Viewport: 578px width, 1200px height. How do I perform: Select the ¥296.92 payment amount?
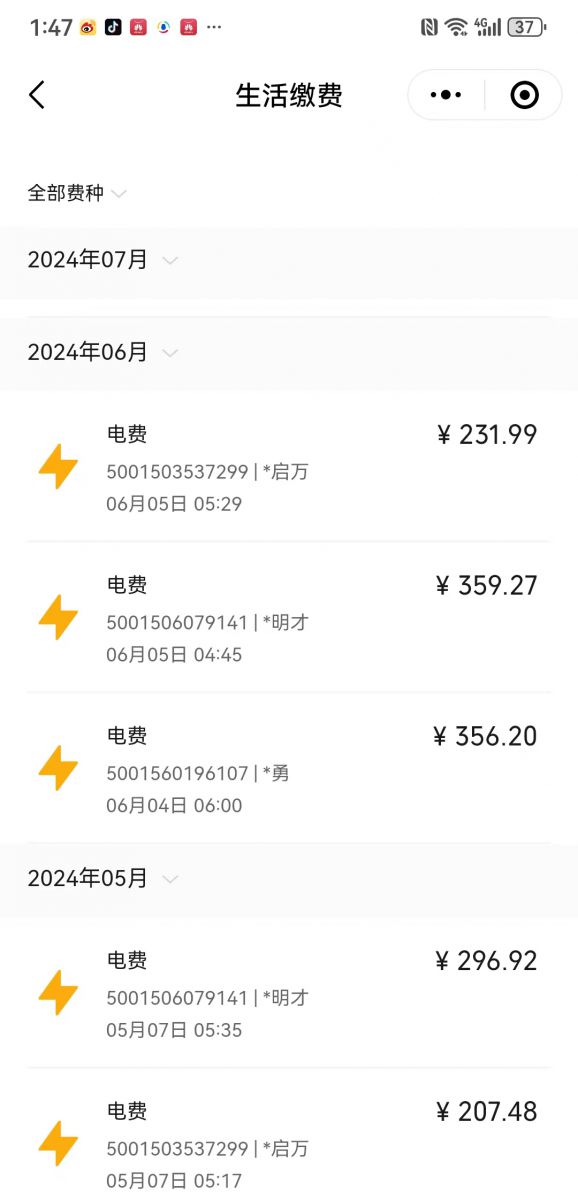tap(487, 960)
